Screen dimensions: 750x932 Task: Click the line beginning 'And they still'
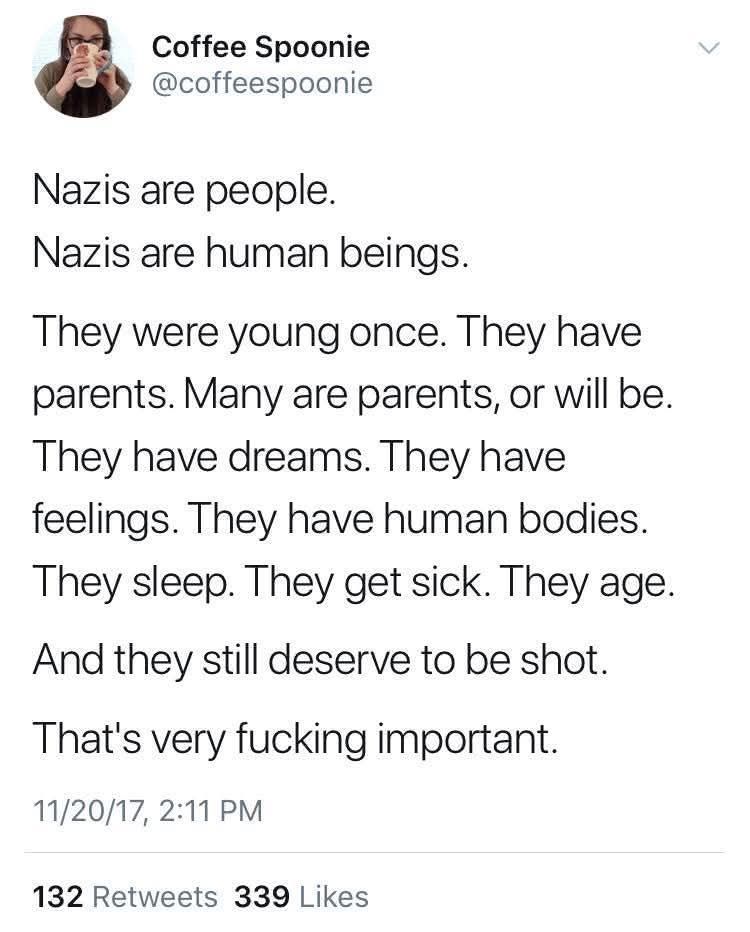click(321, 661)
